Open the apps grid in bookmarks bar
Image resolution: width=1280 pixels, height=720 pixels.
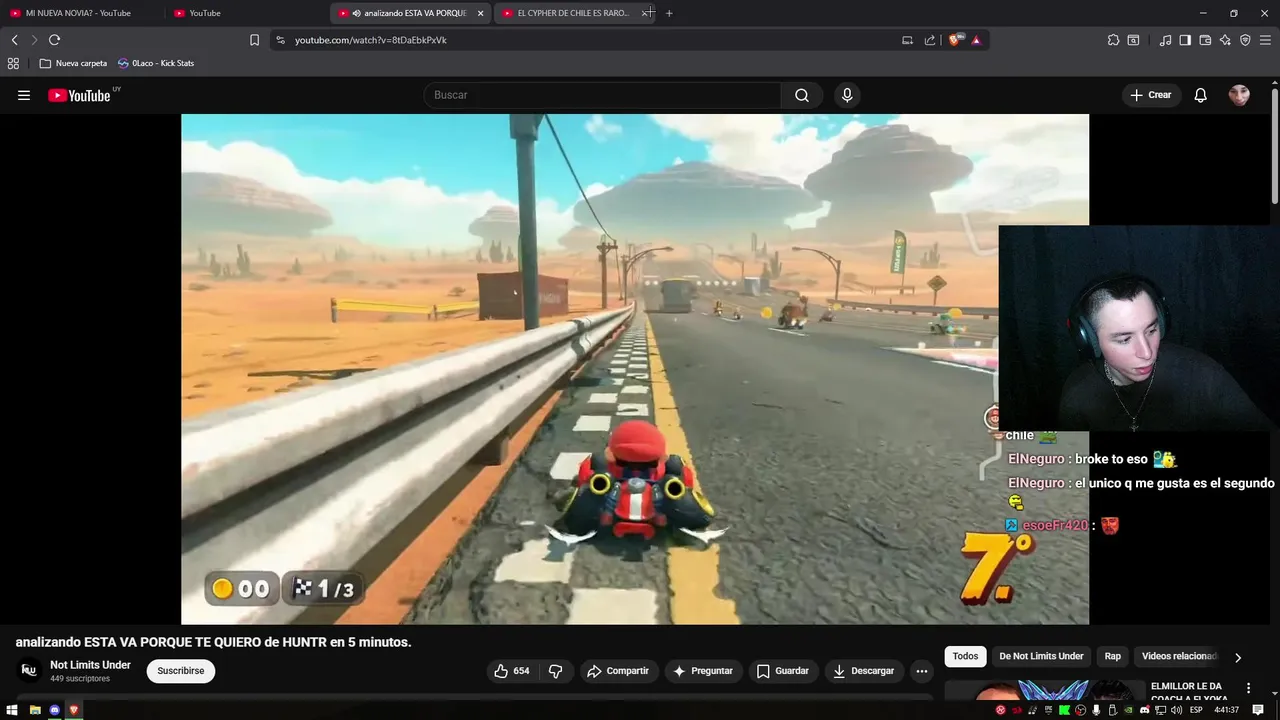pyautogui.click(x=13, y=63)
